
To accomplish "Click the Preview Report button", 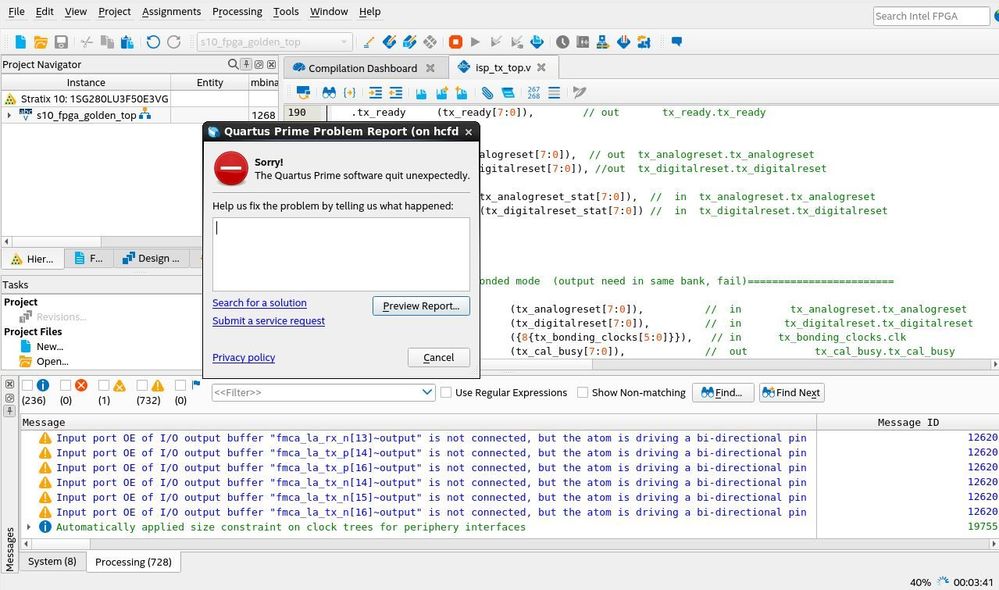I will (421, 306).
